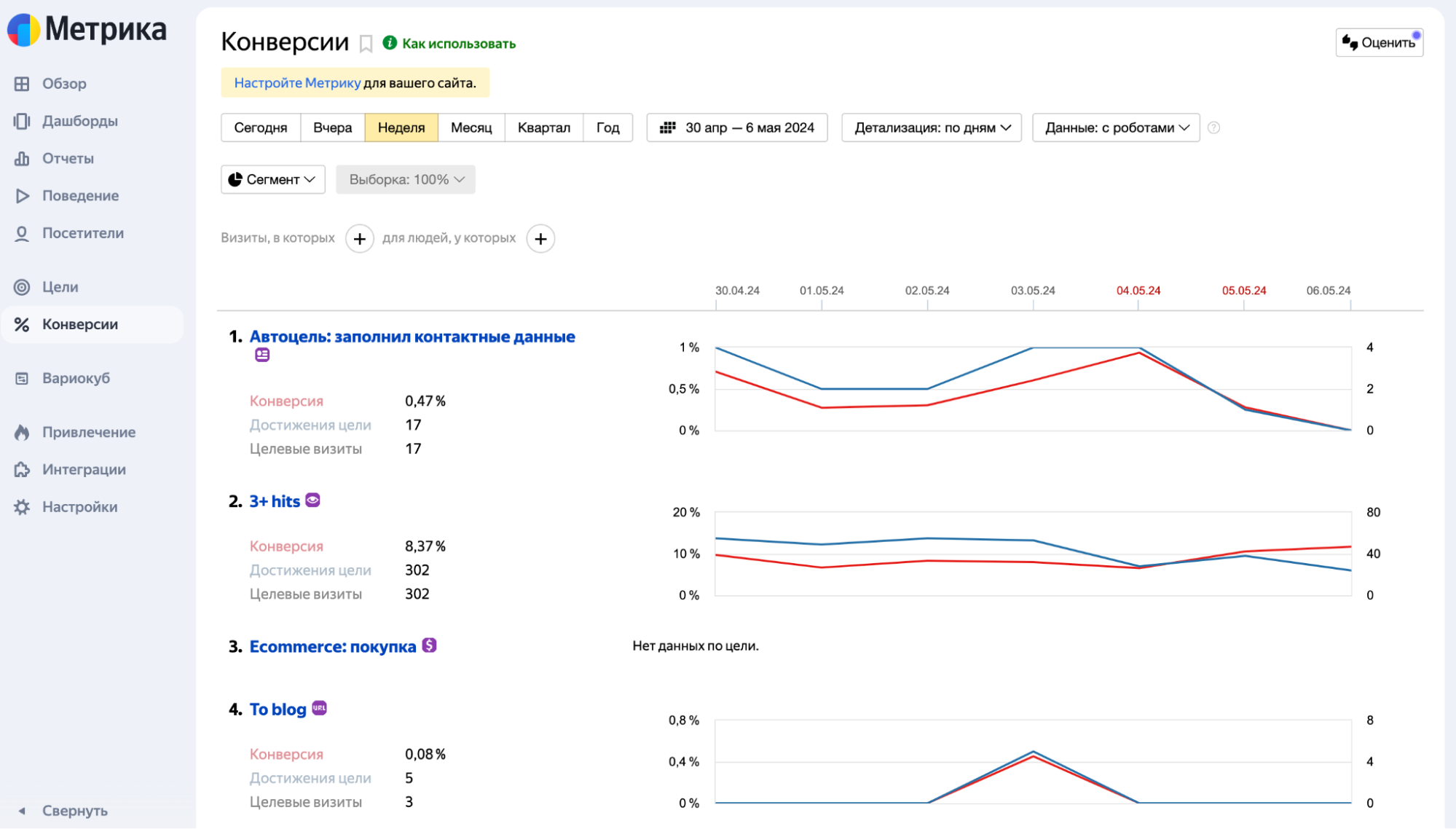Click the form icon under Автоцель goal
Screen dimensions: 1456x829
click(x=262, y=355)
